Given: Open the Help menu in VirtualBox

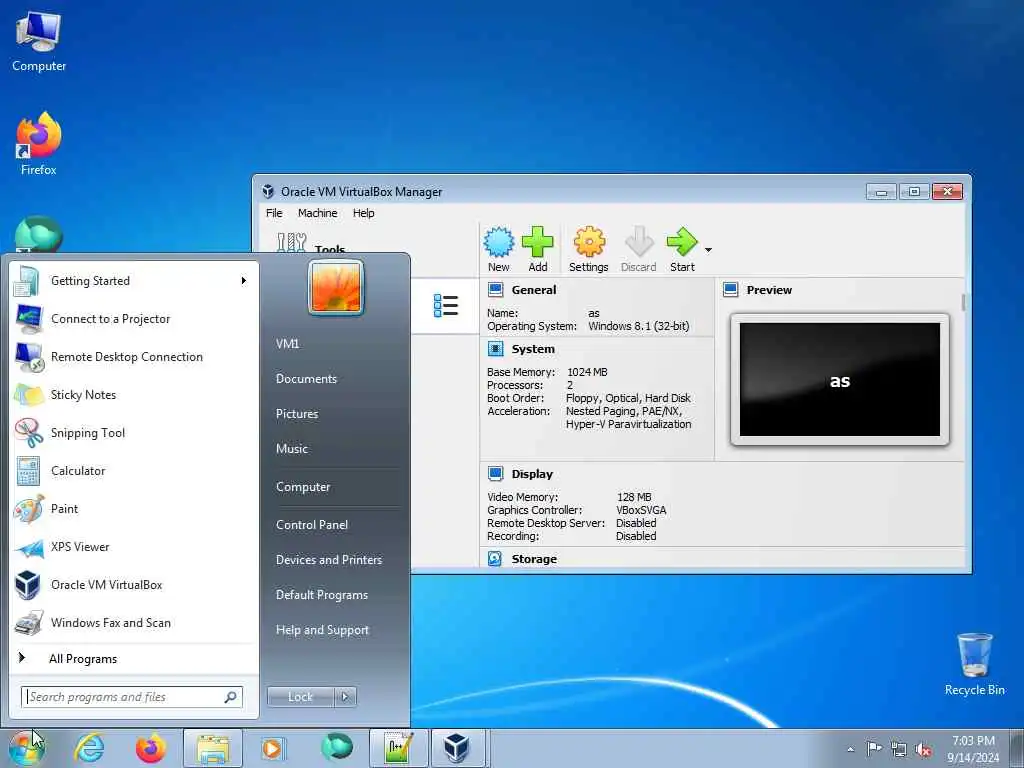Looking at the screenshot, I should click(x=364, y=213).
